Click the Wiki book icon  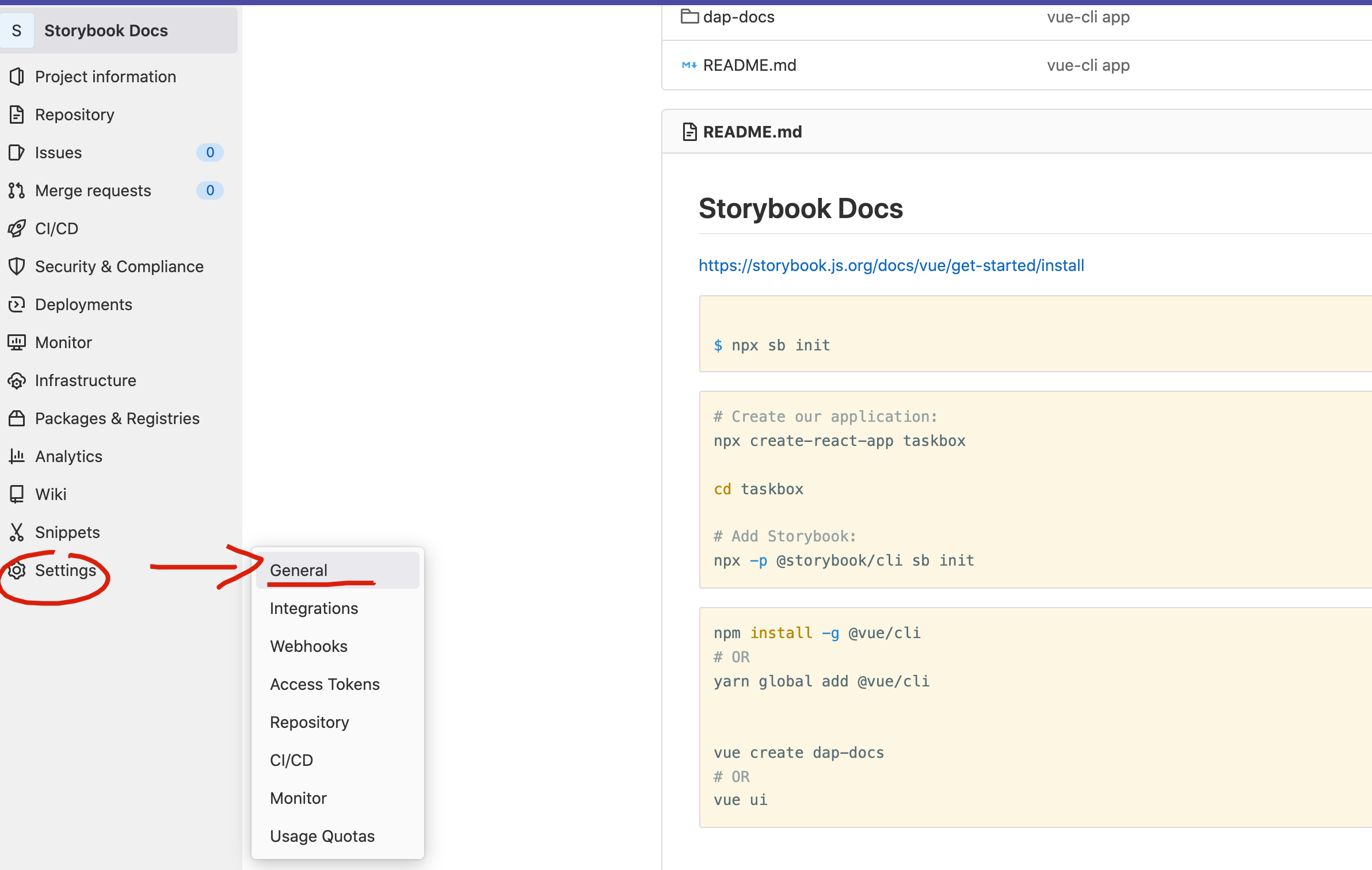[x=17, y=494]
